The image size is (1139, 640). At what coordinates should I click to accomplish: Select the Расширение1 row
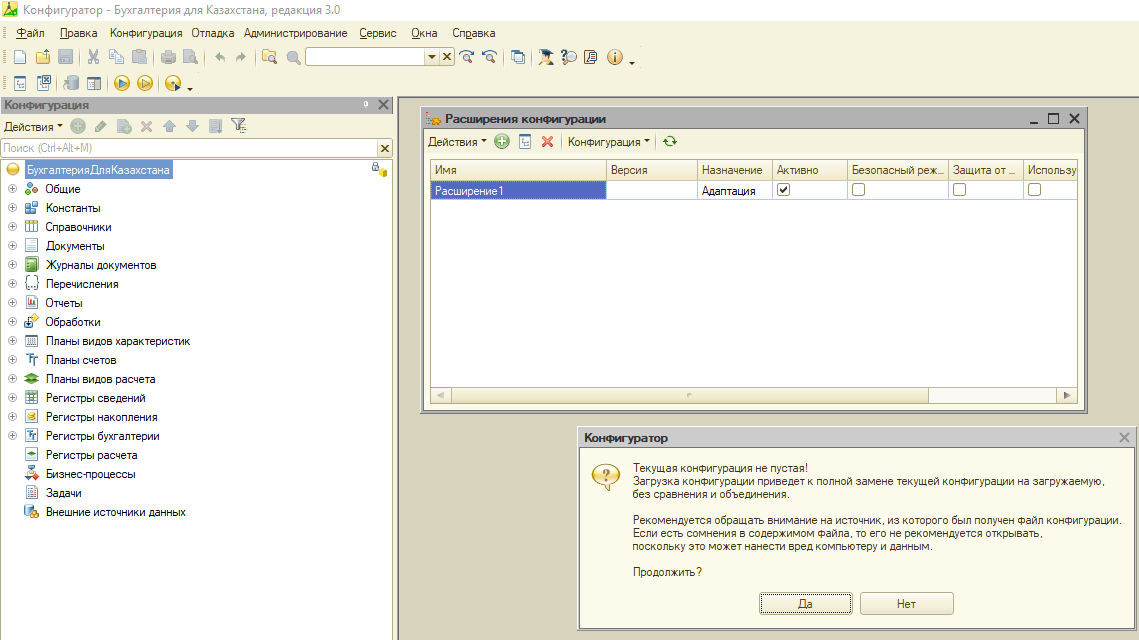pos(753,190)
